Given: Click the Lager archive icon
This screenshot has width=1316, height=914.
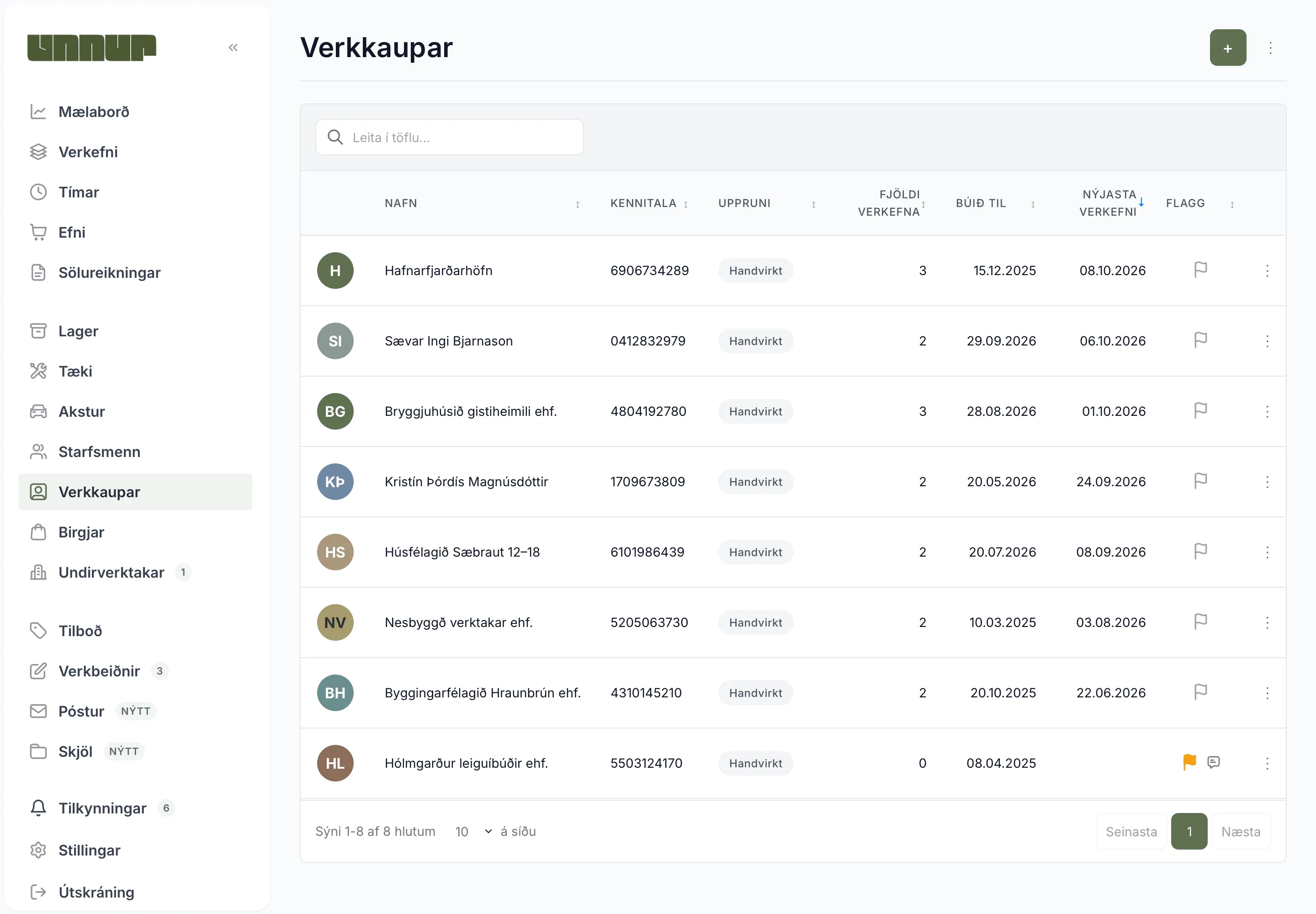Looking at the screenshot, I should point(38,331).
